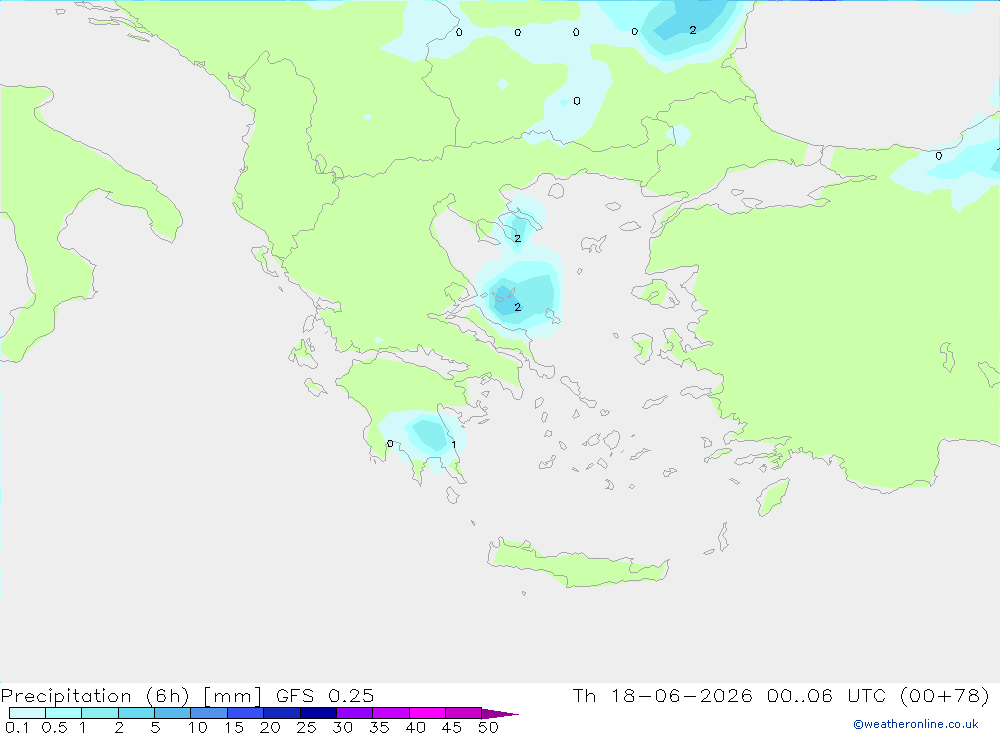Screen dimensions: 1000x733
Task: Select the legend swatch between 1 and 2
Action: coord(100,713)
